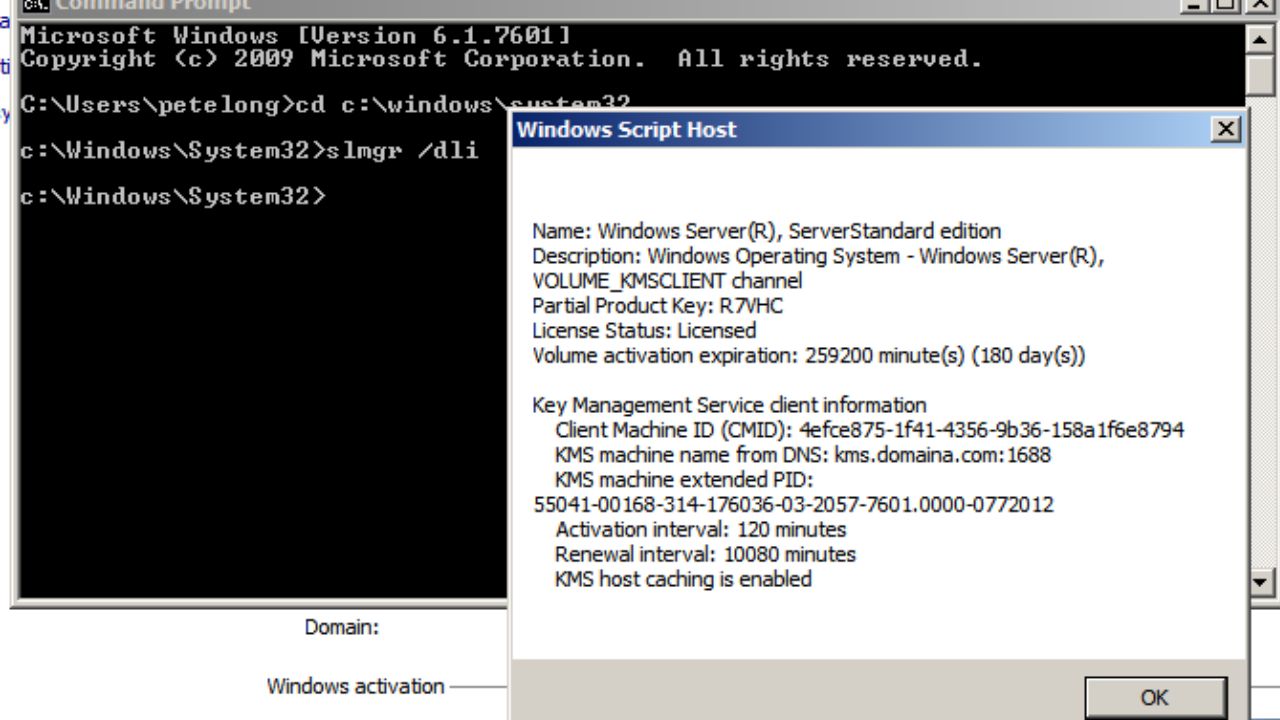Screen dimensions: 1280x720
Task: Click 'Renewal interval: 10080 minutes' text
Action: [x=706, y=554]
